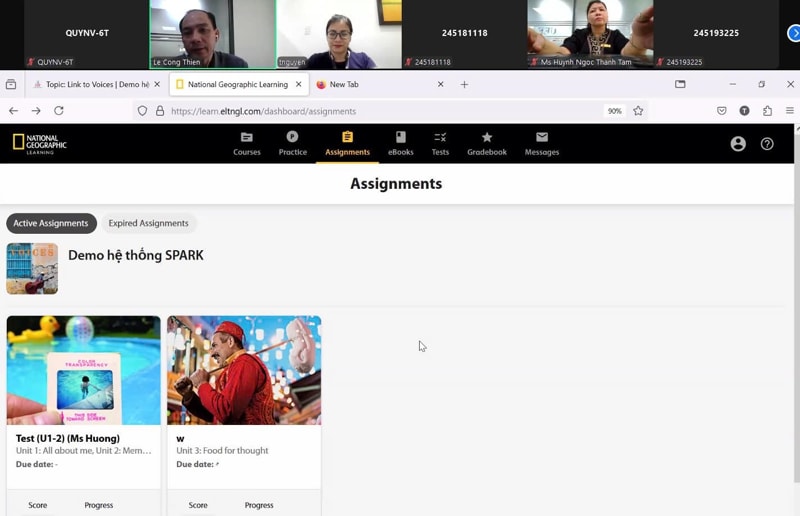Open the user profile account icon

point(738,144)
